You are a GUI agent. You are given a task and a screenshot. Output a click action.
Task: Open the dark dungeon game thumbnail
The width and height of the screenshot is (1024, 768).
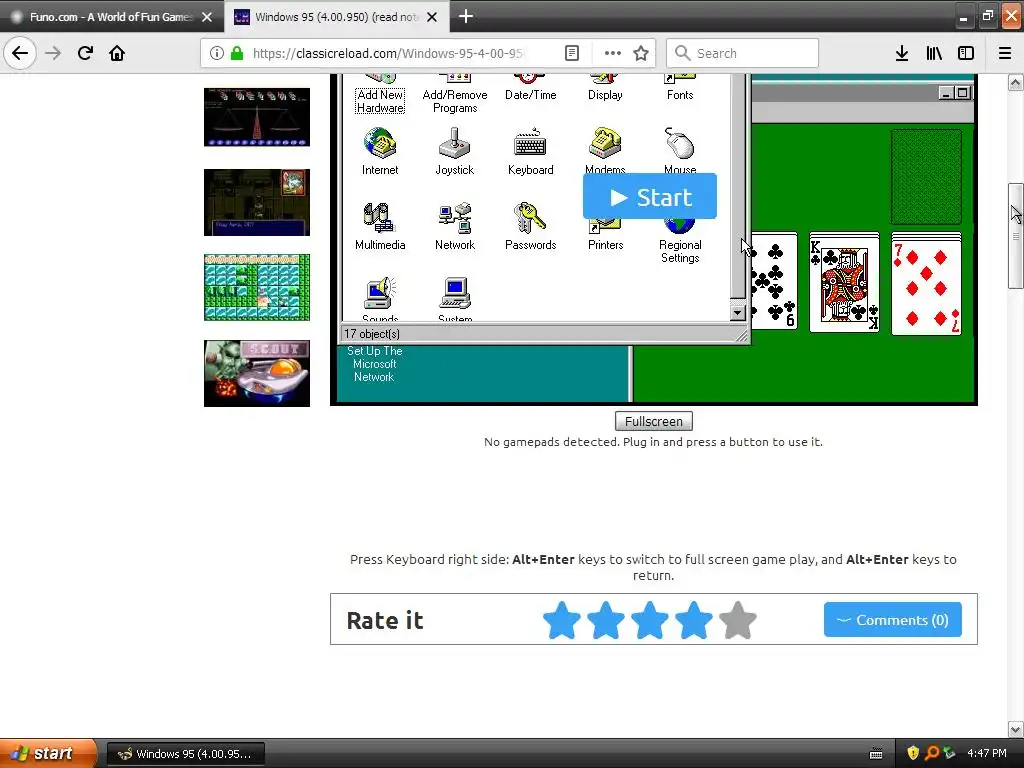[x=257, y=202]
